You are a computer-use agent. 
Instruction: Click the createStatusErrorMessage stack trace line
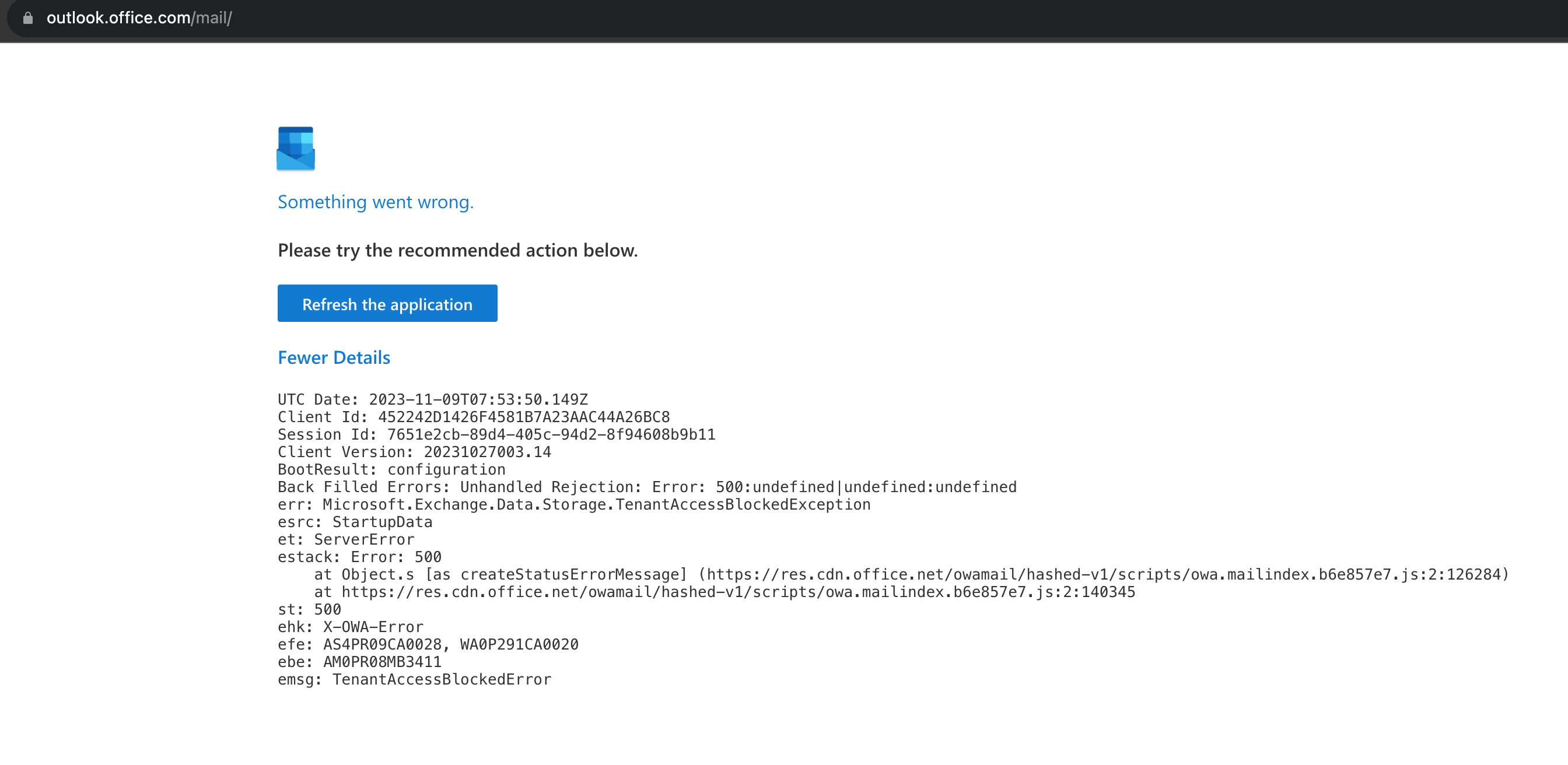click(x=911, y=575)
